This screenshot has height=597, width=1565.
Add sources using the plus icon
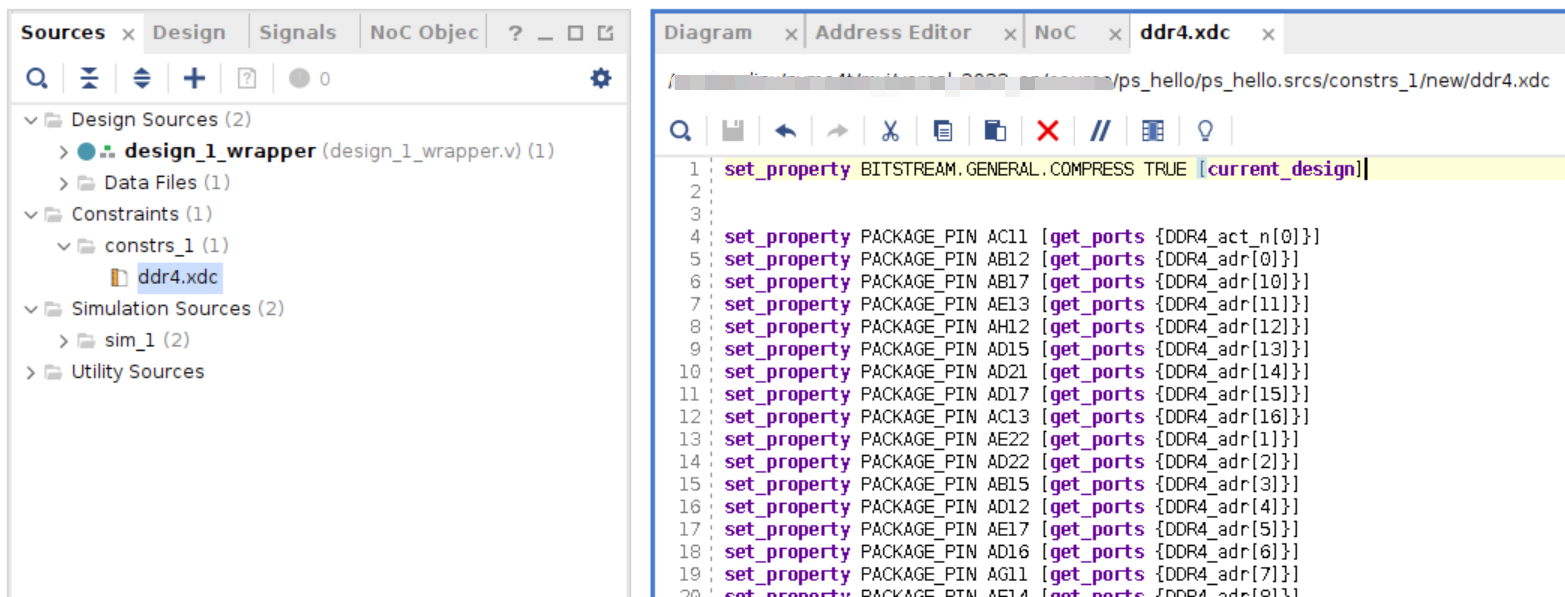click(x=195, y=78)
